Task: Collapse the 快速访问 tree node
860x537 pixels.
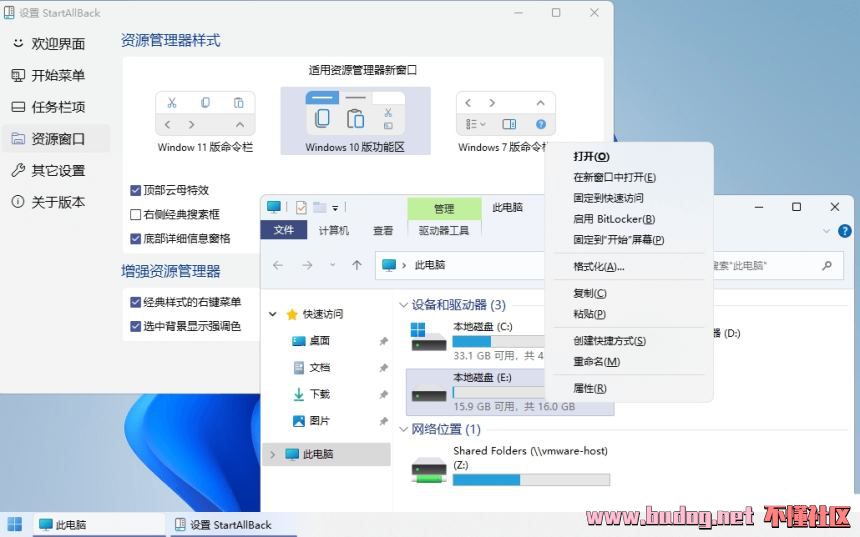Action: click(272, 314)
